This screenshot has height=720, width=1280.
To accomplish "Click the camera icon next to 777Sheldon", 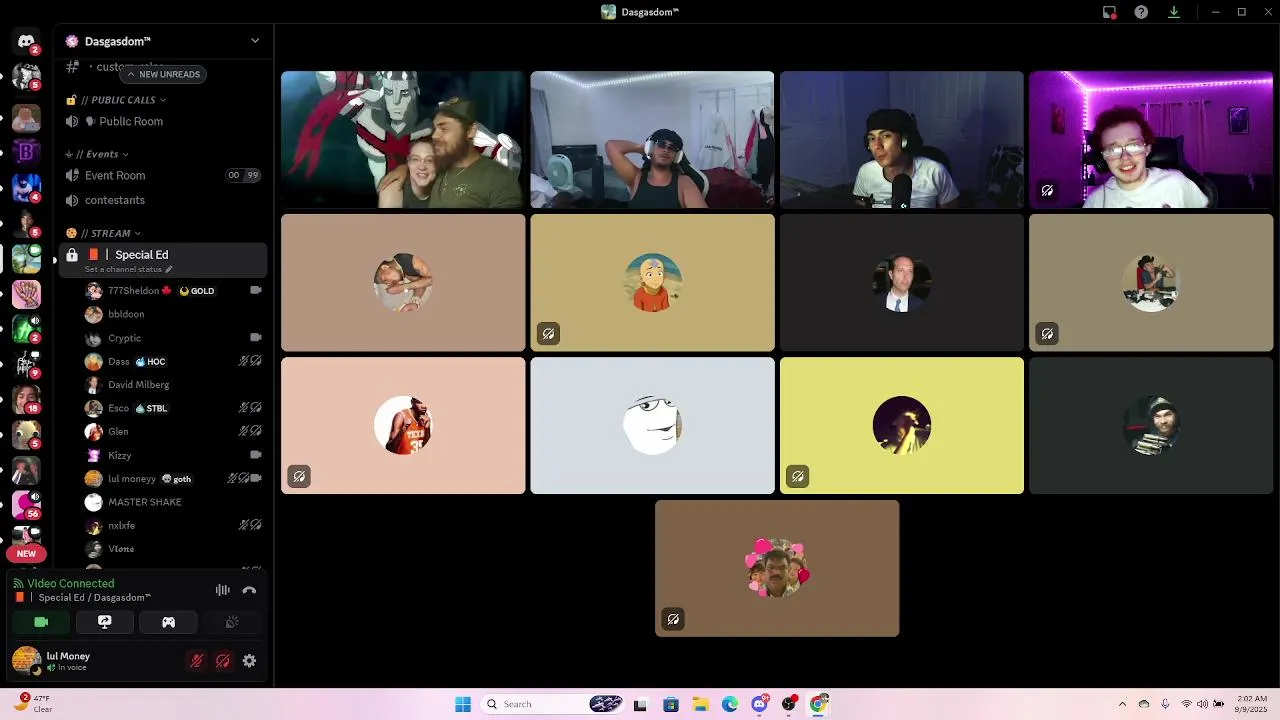I will (256, 290).
